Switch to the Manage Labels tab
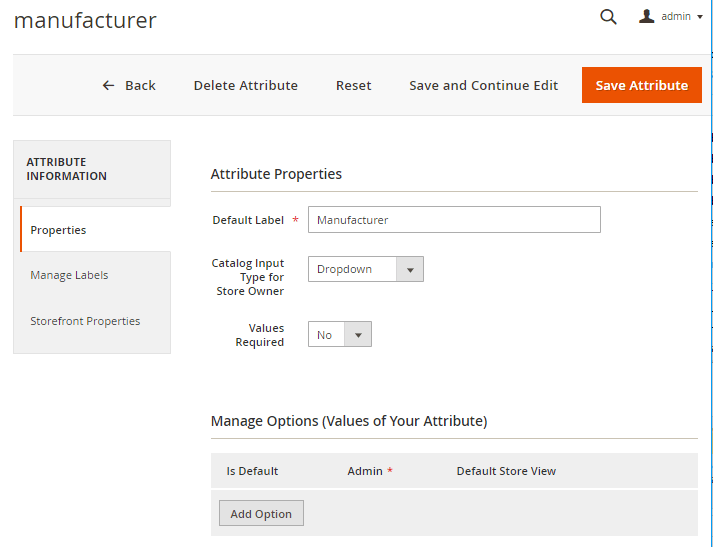713x547 pixels. point(69,275)
